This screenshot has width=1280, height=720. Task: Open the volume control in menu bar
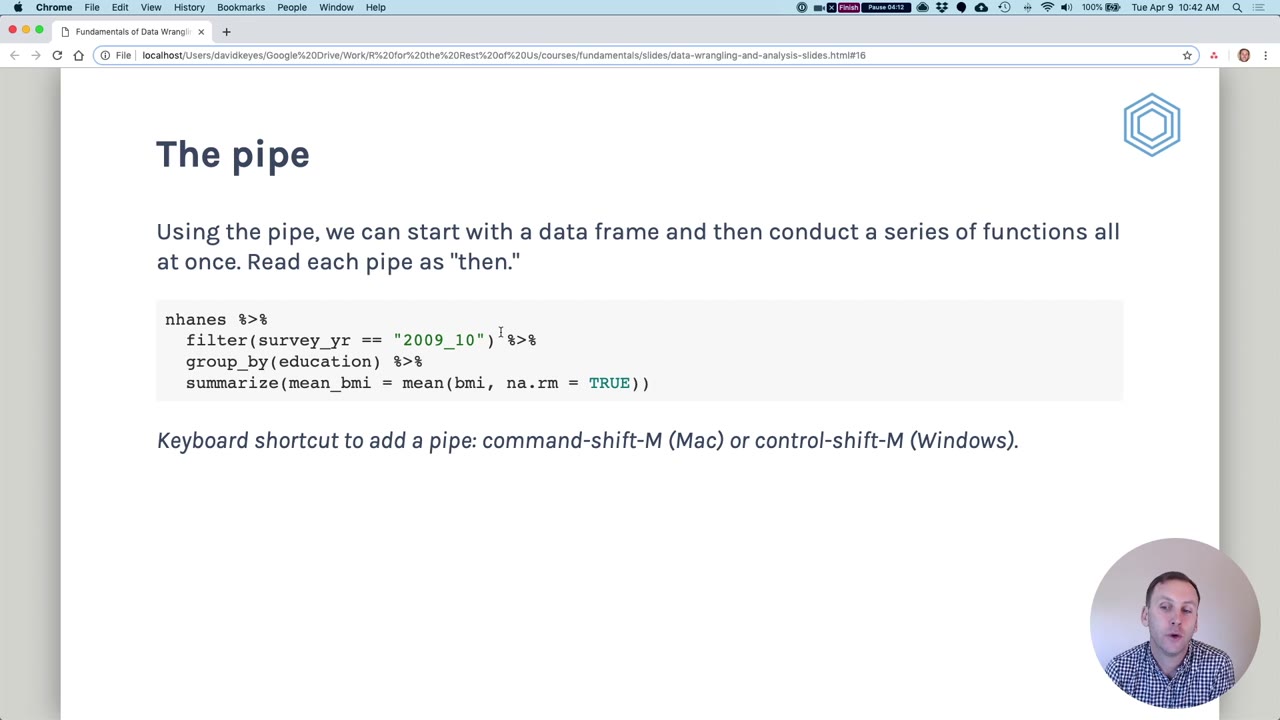click(x=1067, y=7)
